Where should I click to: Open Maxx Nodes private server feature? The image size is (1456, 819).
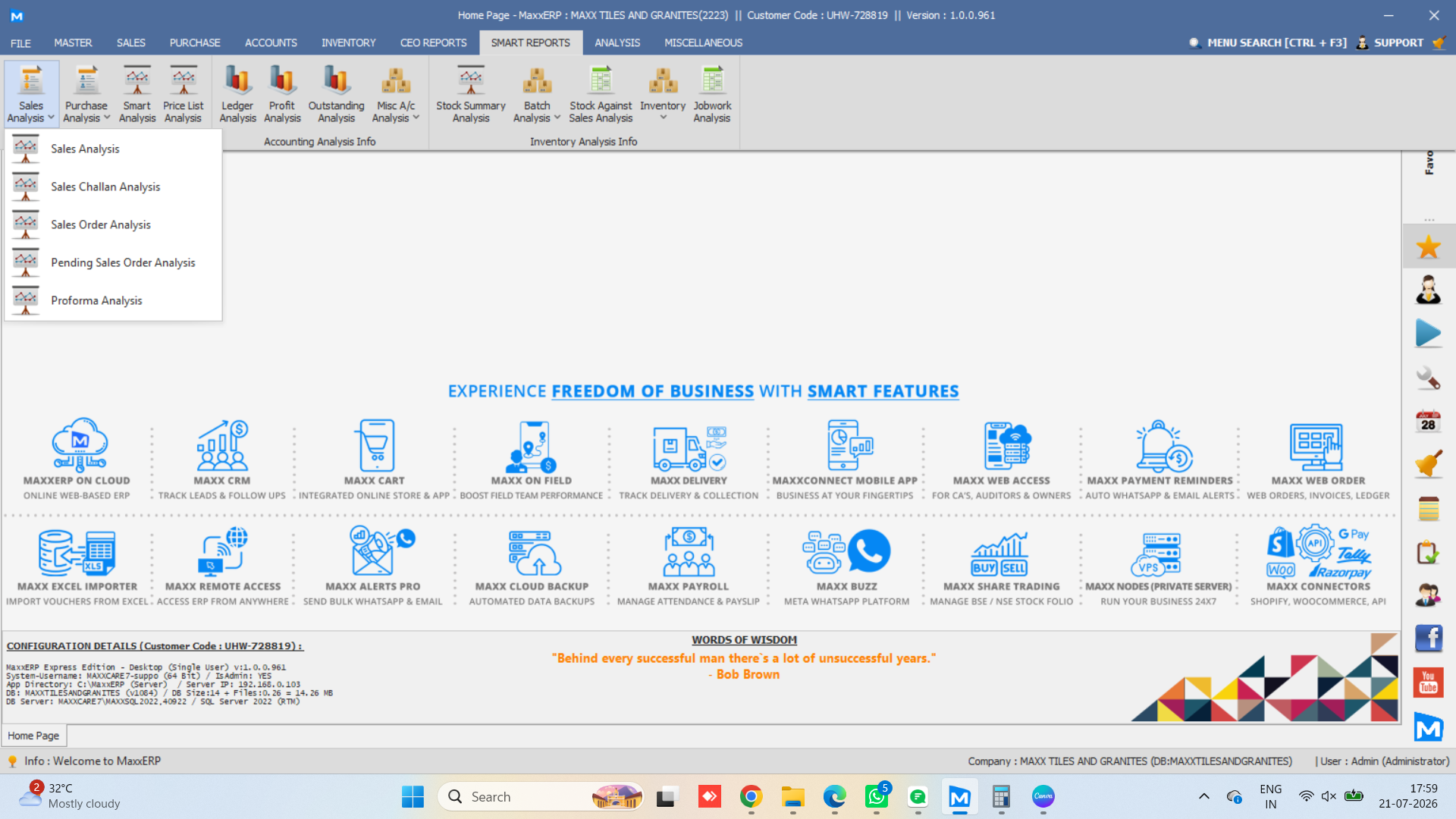1159,566
